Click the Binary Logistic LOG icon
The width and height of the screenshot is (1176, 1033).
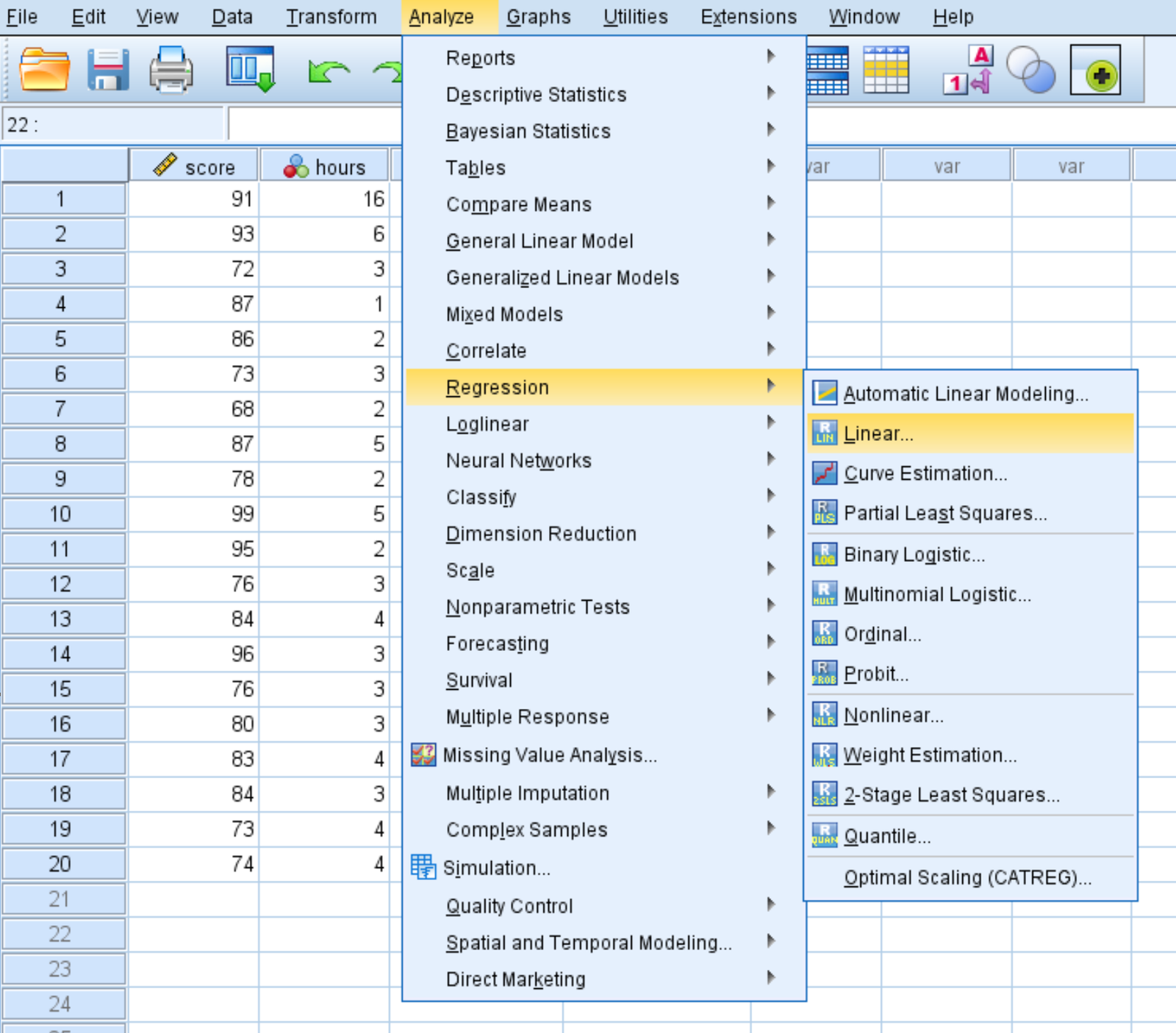click(x=825, y=553)
